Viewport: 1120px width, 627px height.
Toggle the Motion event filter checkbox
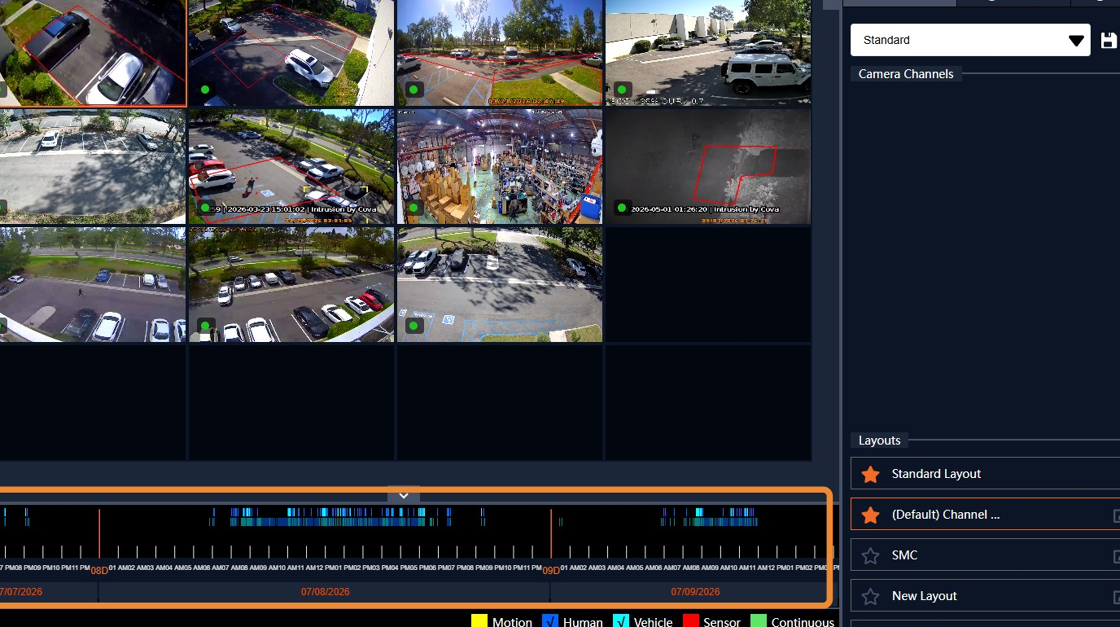[479, 621]
